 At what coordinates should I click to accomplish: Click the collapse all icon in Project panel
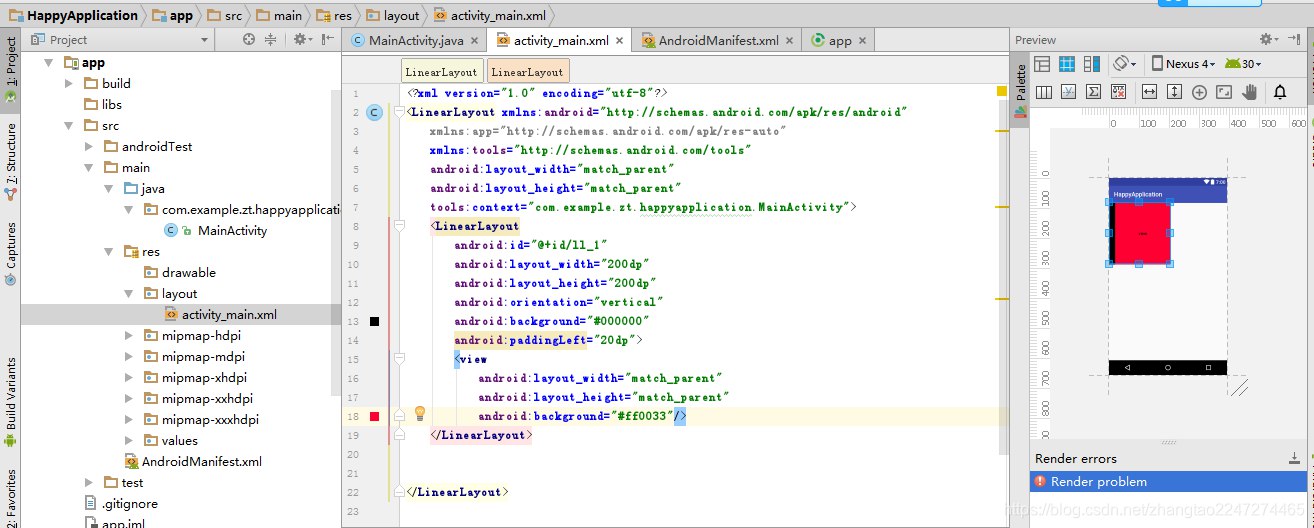click(x=271, y=40)
